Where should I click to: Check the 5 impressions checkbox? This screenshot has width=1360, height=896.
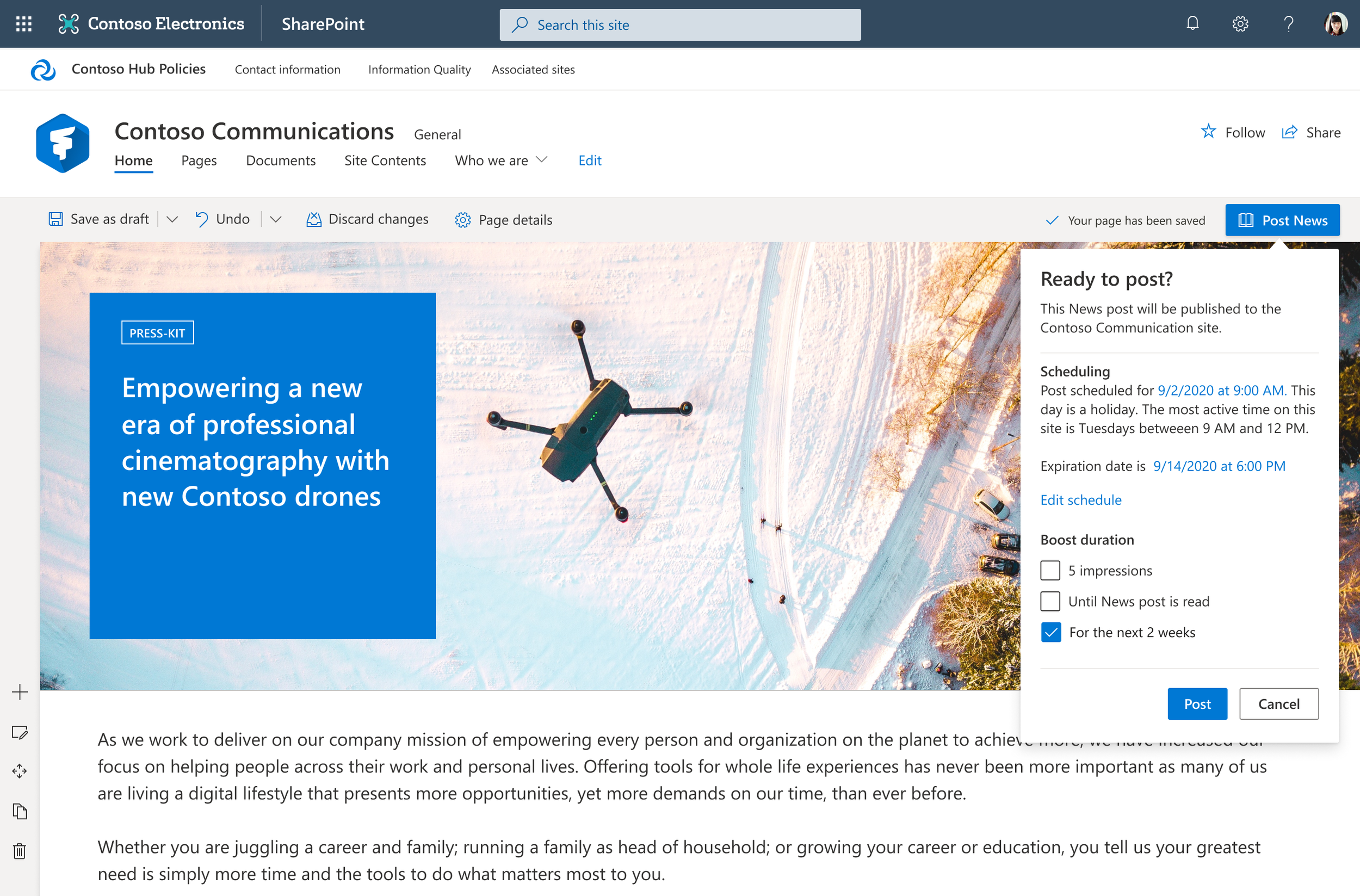point(1050,570)
